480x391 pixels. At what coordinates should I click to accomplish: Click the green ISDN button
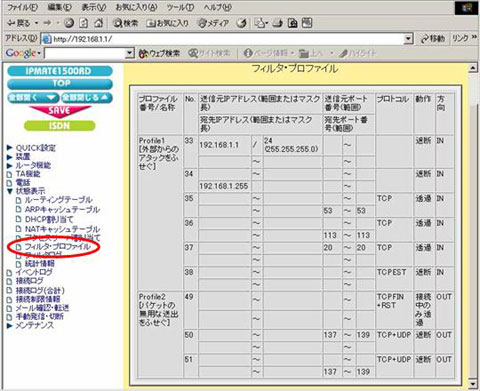tap(59, 126)
